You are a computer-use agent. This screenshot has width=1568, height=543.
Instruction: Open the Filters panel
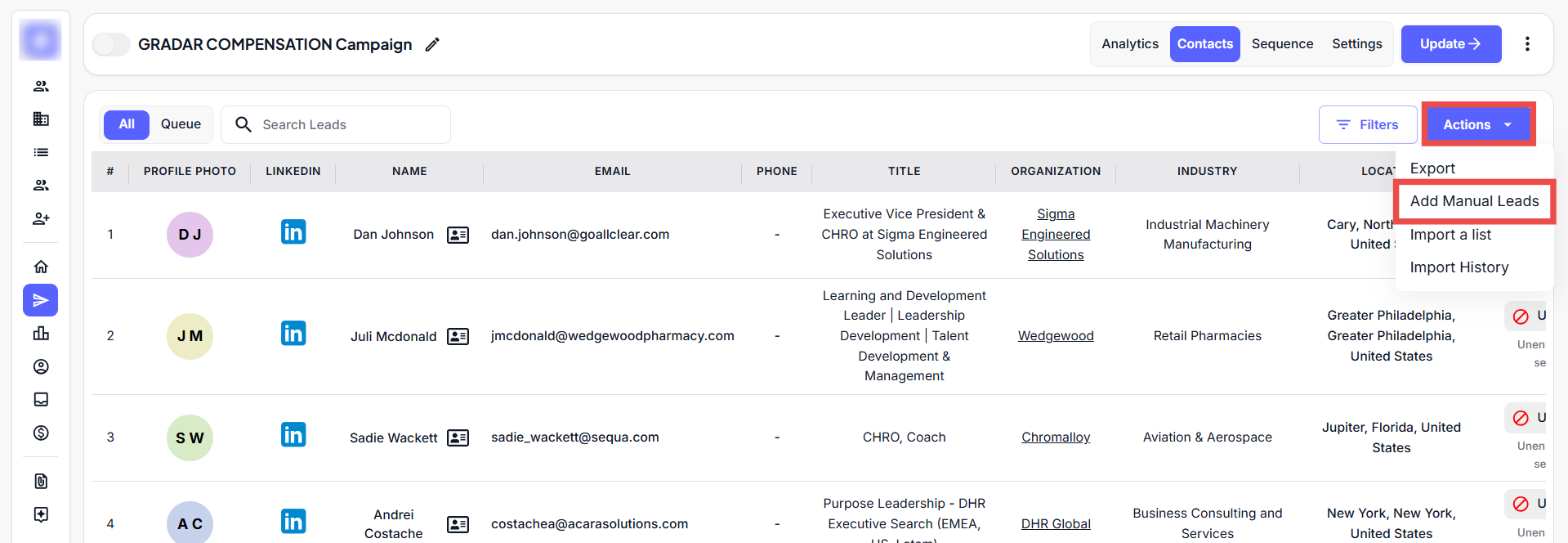pos(1367,124)
